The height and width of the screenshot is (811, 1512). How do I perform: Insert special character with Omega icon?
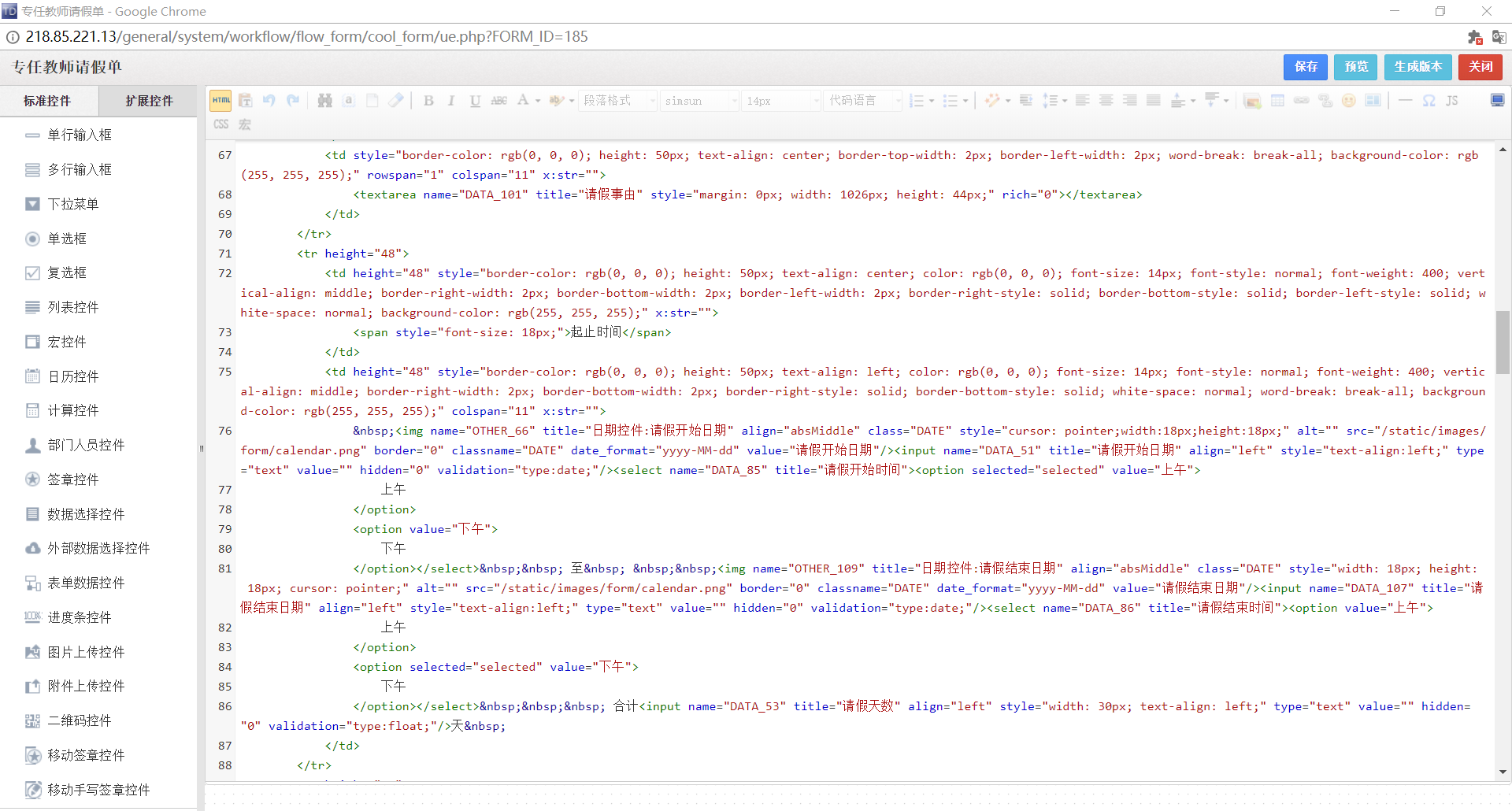[1429, 101]
